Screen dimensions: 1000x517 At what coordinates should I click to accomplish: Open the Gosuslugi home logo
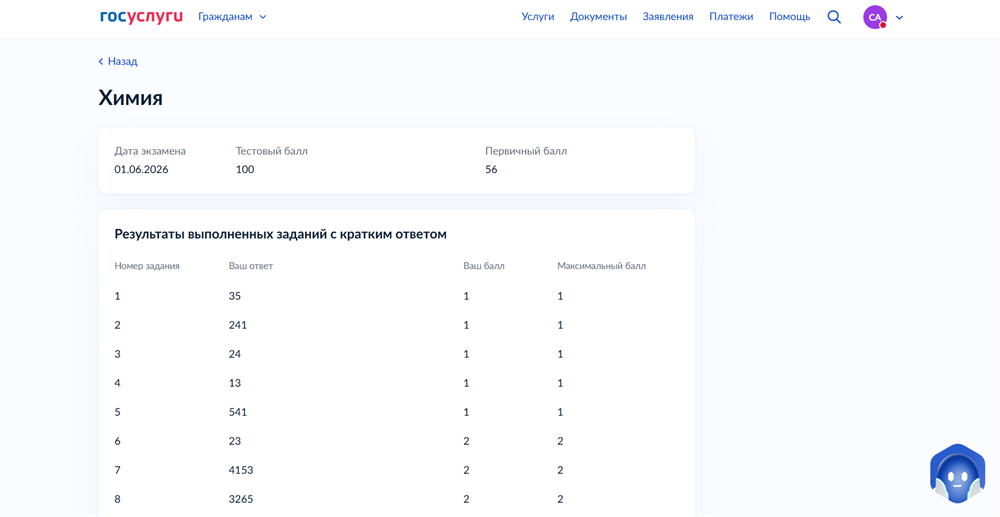tap(141, 17)
